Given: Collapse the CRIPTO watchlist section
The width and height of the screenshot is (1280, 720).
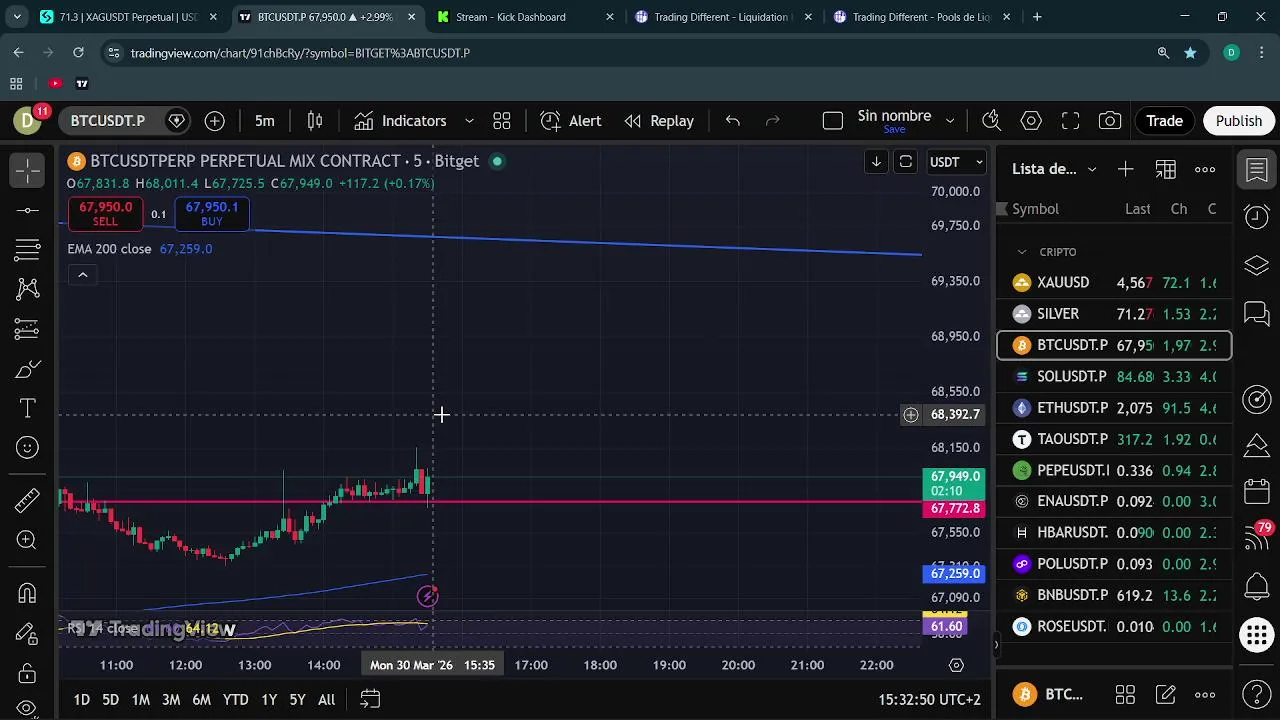Looking at the screenshot, I should [1021, 252].
